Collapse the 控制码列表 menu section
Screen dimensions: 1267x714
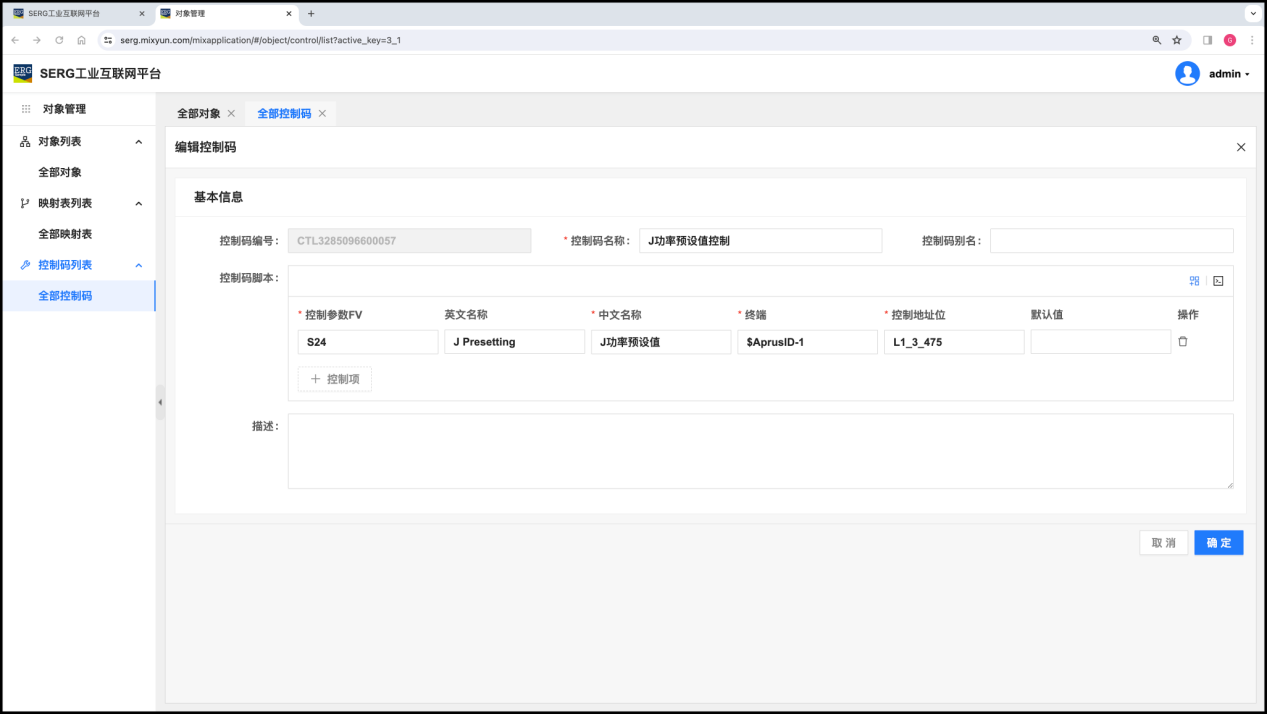[x=139, y=265]
